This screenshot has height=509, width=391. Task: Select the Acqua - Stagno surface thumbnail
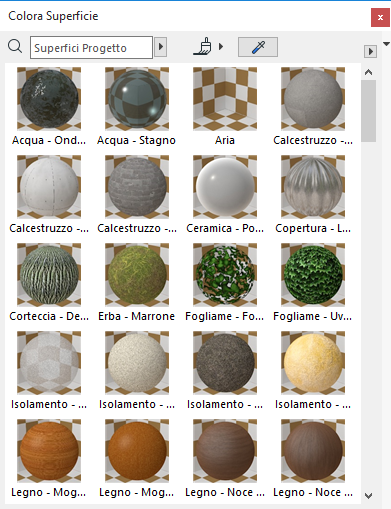tap(137, 99)
